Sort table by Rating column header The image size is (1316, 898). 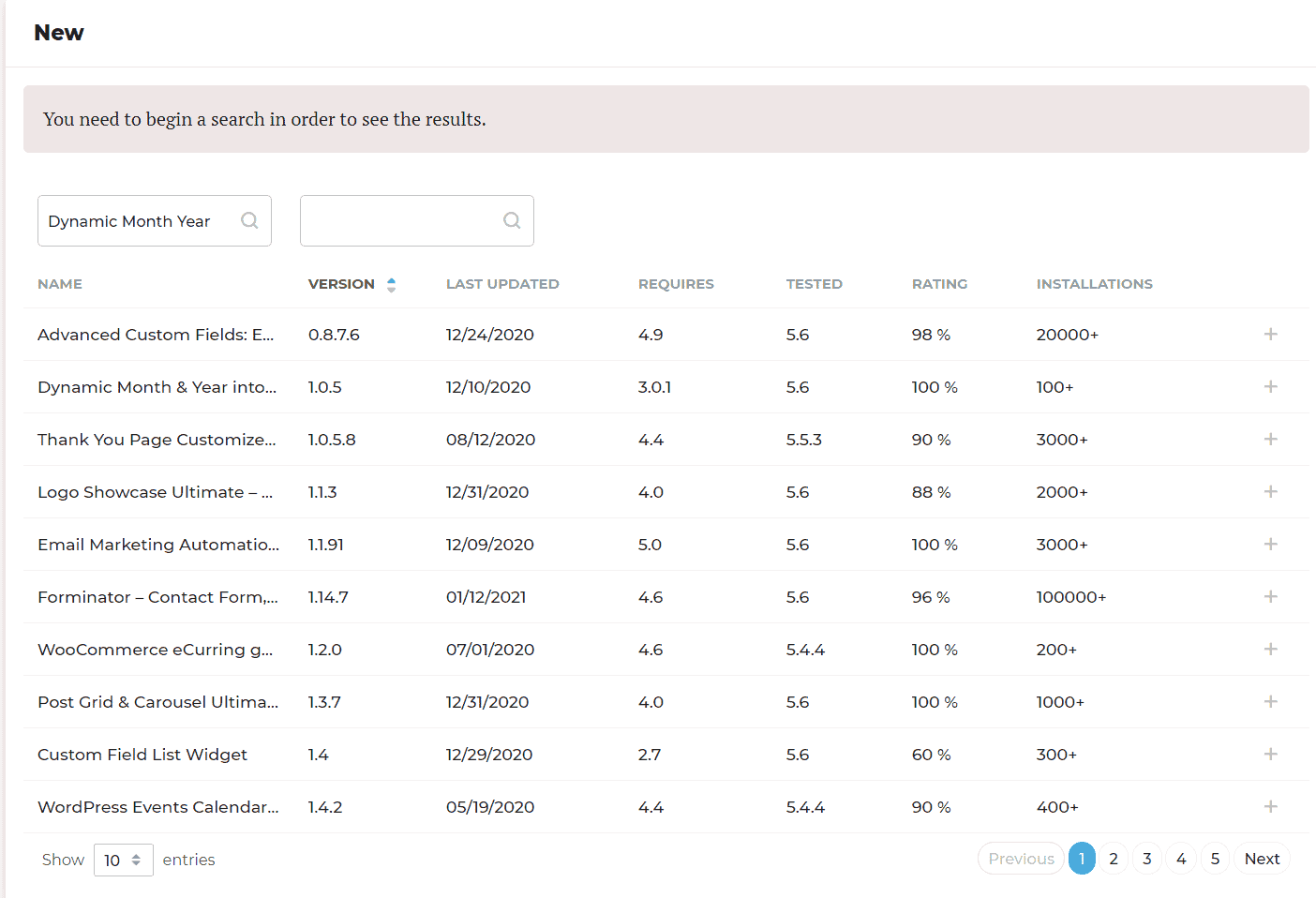click(939, 284)
